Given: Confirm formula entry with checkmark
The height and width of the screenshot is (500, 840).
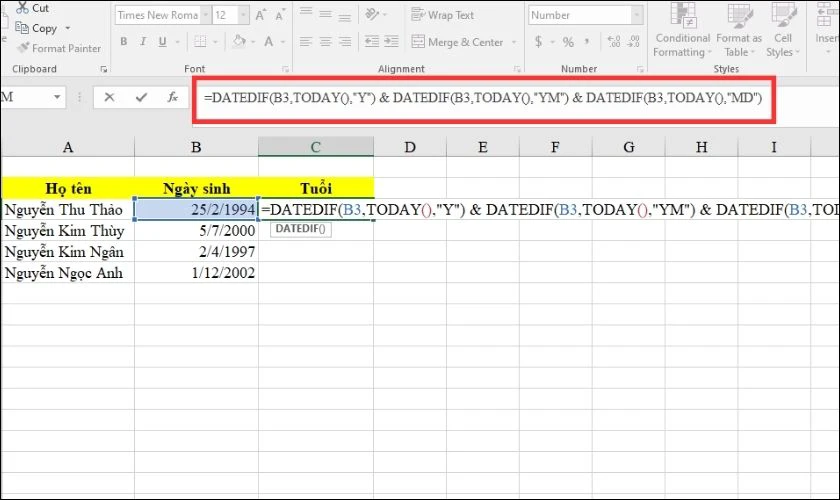Looking at the screenshot, I should pyautogui.click(x=141, y=97).
